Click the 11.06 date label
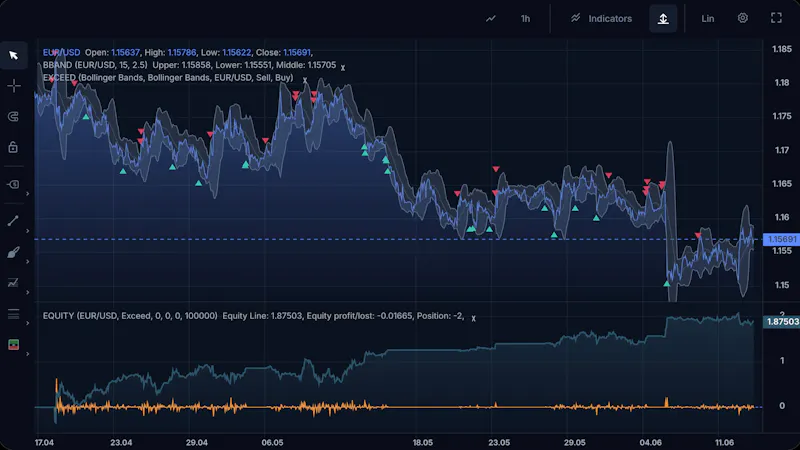This screenshot has height=450, width=800. (724, 442)
